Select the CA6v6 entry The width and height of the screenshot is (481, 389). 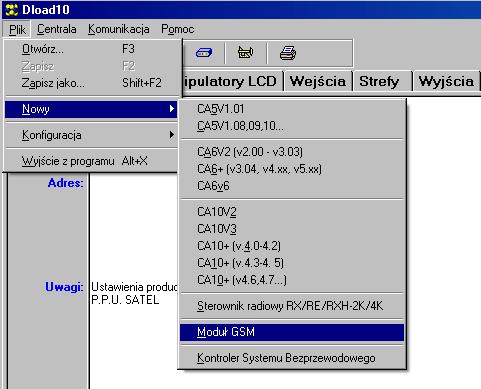point(292,186)
